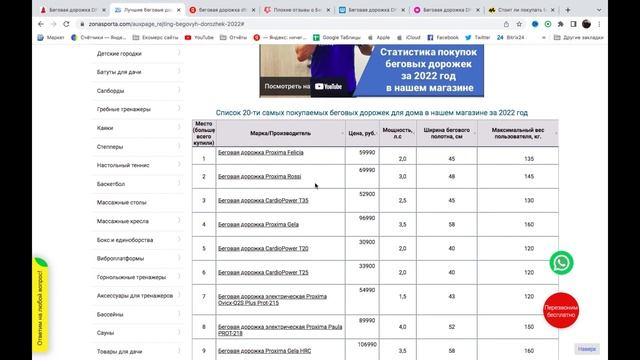Open the Chrome profile avatar

pos(587,24)
